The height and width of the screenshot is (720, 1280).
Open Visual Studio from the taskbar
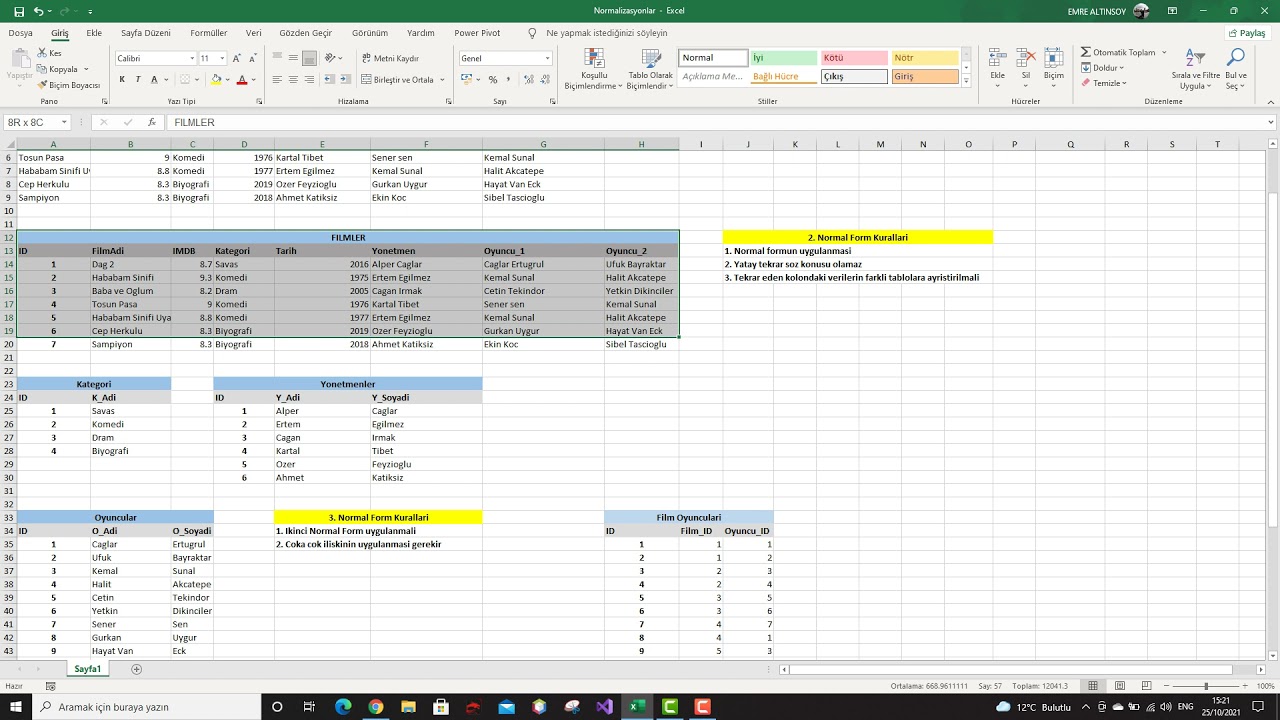point(603,707)
